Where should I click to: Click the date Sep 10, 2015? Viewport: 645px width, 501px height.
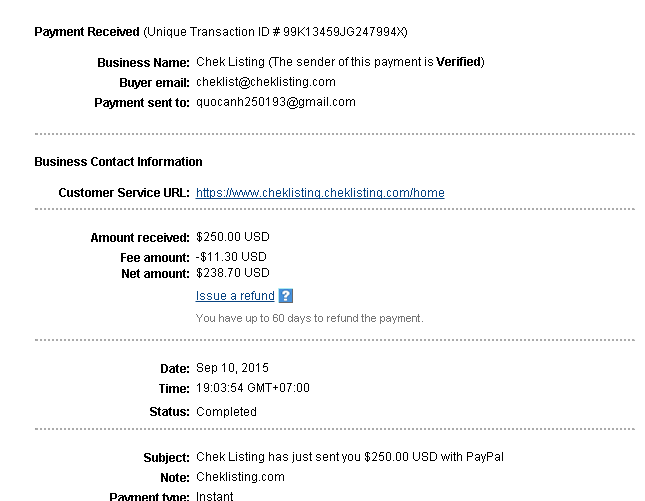coord(232,368)
